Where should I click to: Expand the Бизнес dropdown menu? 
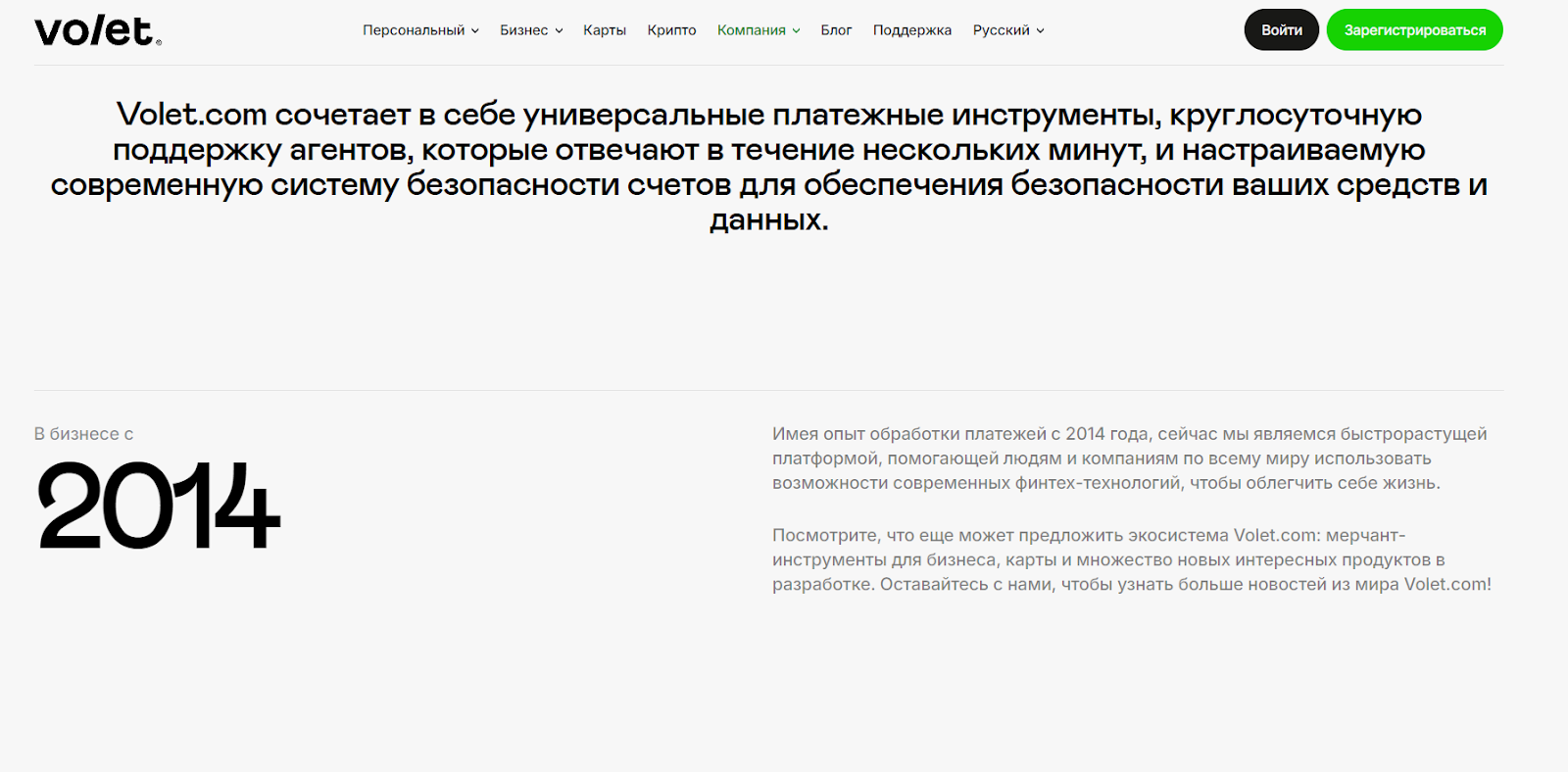[531, 30]
